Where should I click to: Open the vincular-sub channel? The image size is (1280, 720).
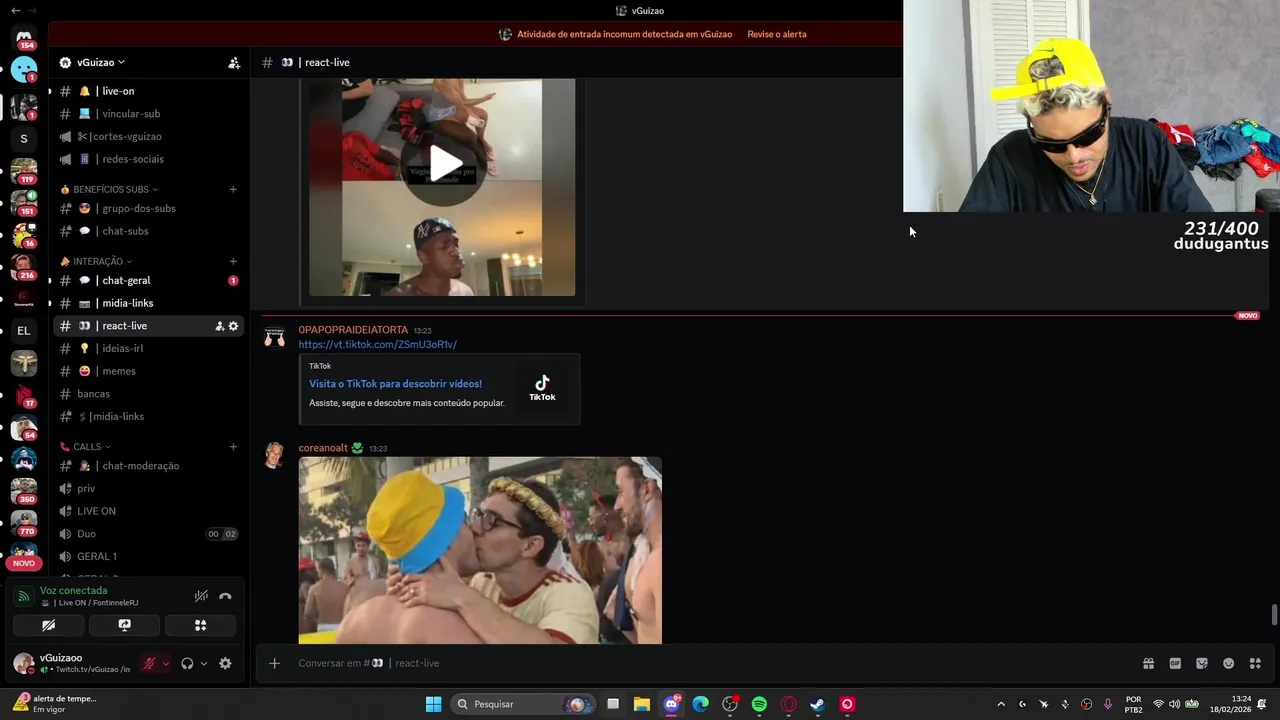tap(148, 114)
